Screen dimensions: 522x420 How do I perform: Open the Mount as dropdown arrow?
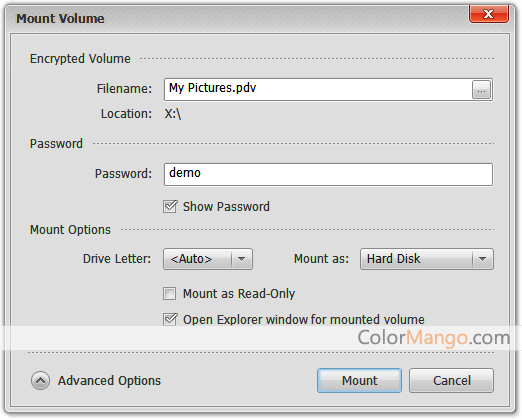[x=482, y=259]
